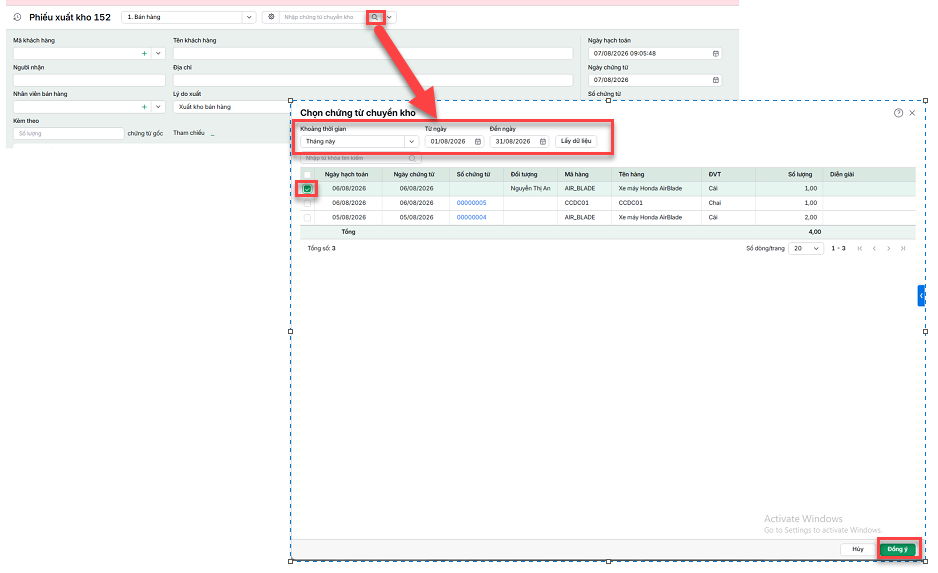Uncheck the Nguyễn Thị An row checkbox
The height and width of the screenshot is (573, 938).
coord(307,188)
